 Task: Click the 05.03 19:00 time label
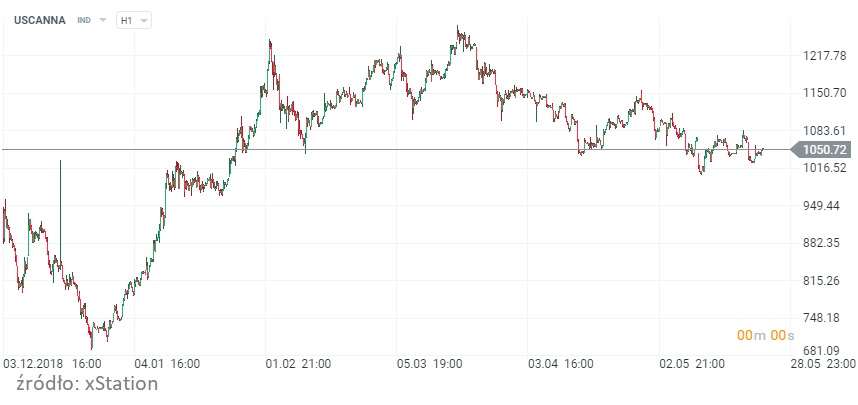tap(428, 364)
